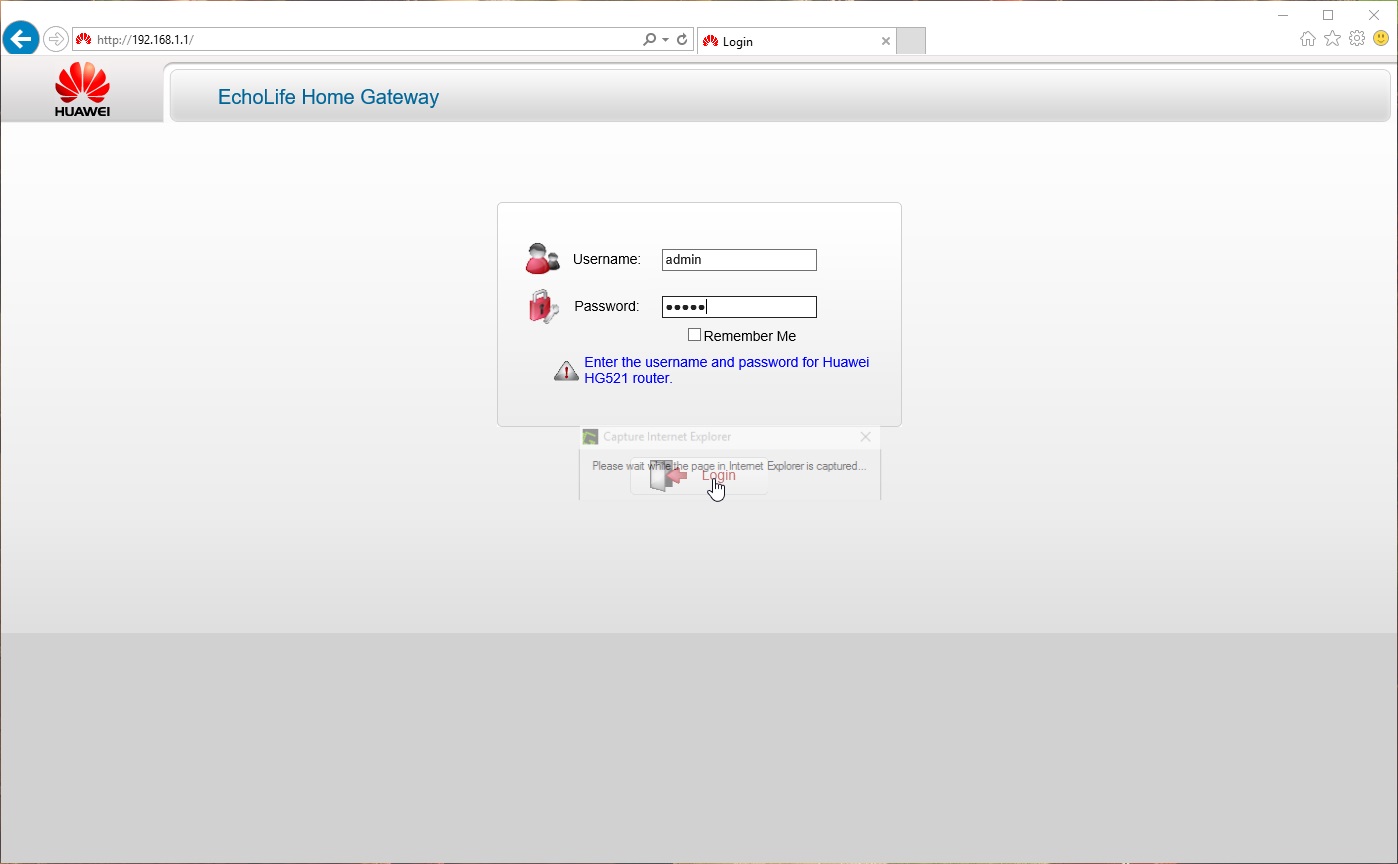Screen dimensions: 1398x864
Task: Click the warning triangle icon
Action: 566,371
